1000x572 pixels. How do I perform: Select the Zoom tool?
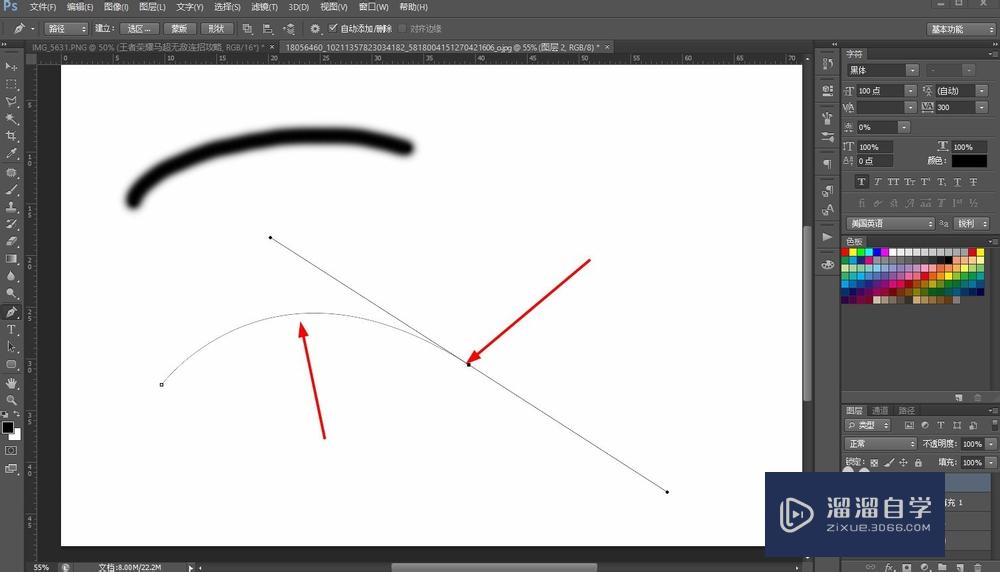click(x=11, y=400)
